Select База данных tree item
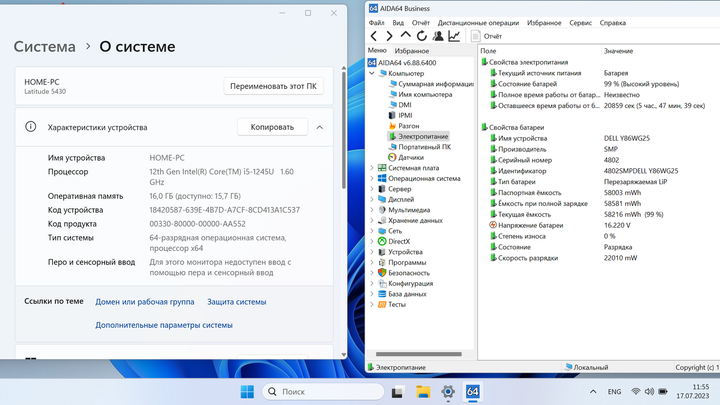 [x=402, y=294]
